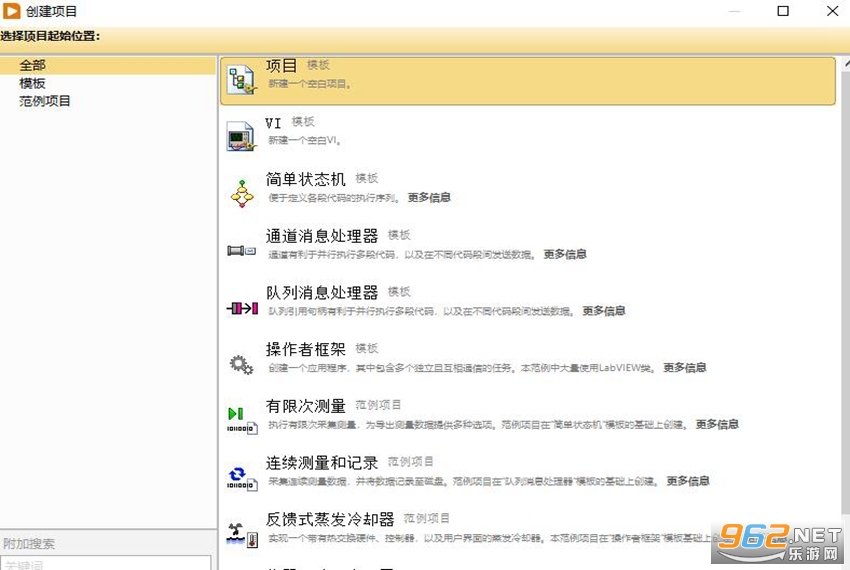The height and width of the screenshot is (570, 850).
Task: Show only 模板 in left panel
Action: [x=33, y=84]
